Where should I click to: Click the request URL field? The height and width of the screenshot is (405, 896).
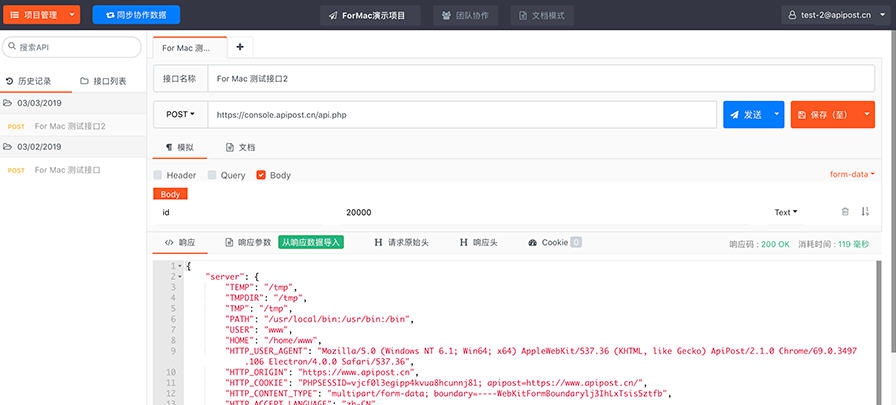pyautogui.click(x=462, y=115)
